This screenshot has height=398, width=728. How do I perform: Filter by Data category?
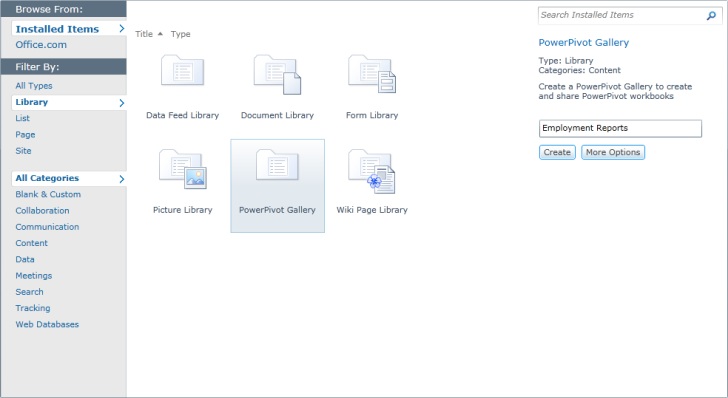click(25, 260)
